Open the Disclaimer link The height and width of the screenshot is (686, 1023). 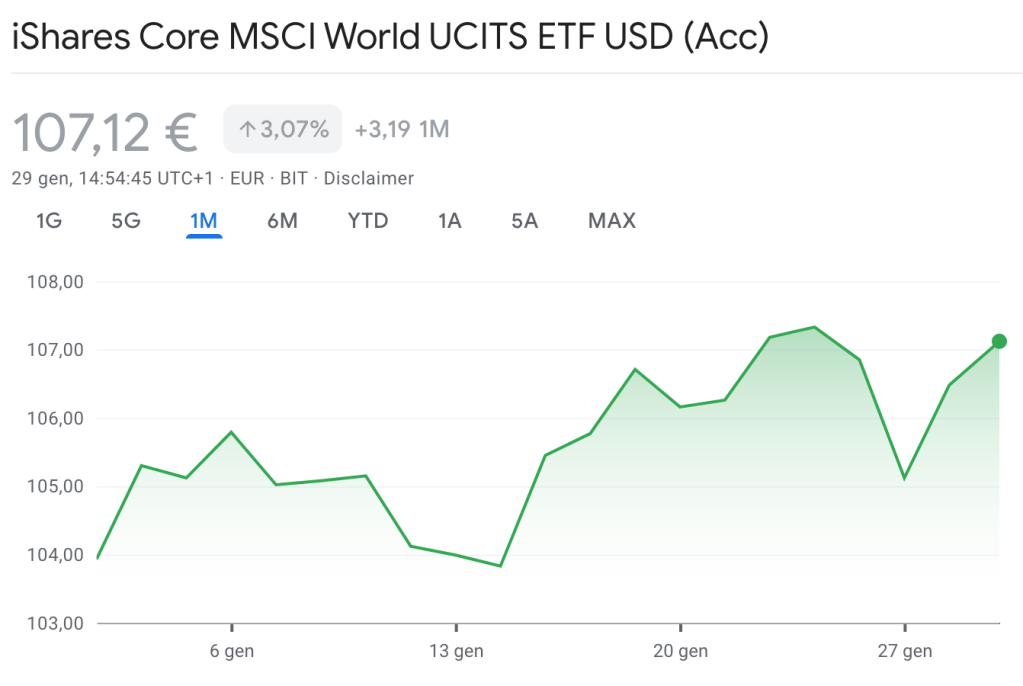click(x=368, y=179)
